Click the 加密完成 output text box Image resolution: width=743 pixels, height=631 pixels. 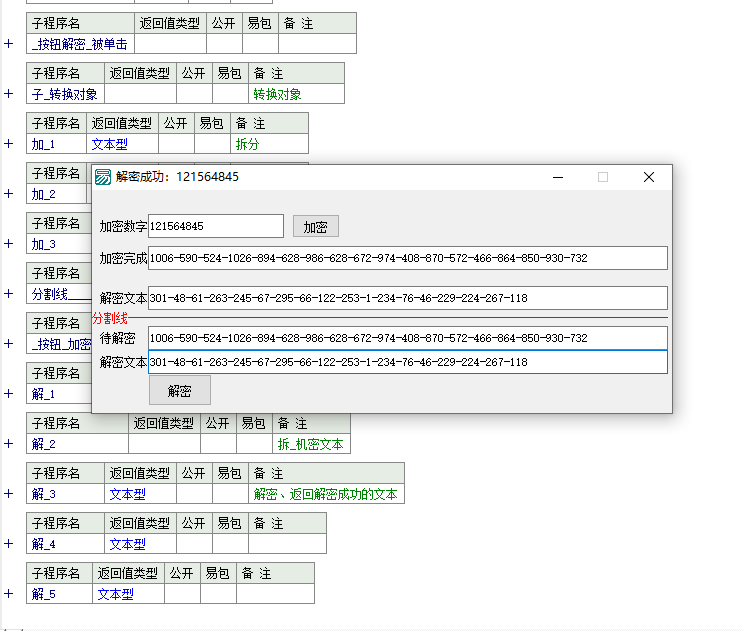[x=406, y=258]
